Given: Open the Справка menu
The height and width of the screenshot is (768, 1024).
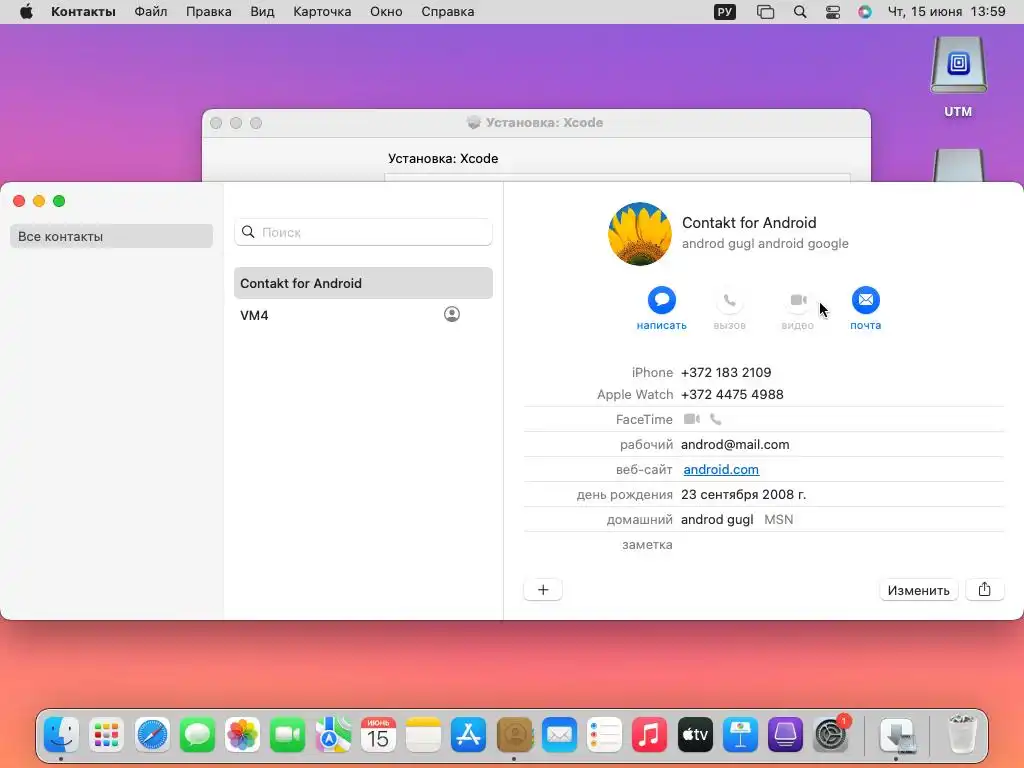Looking at the screenshot, I should pyautogui.click(x=447, y=12).
